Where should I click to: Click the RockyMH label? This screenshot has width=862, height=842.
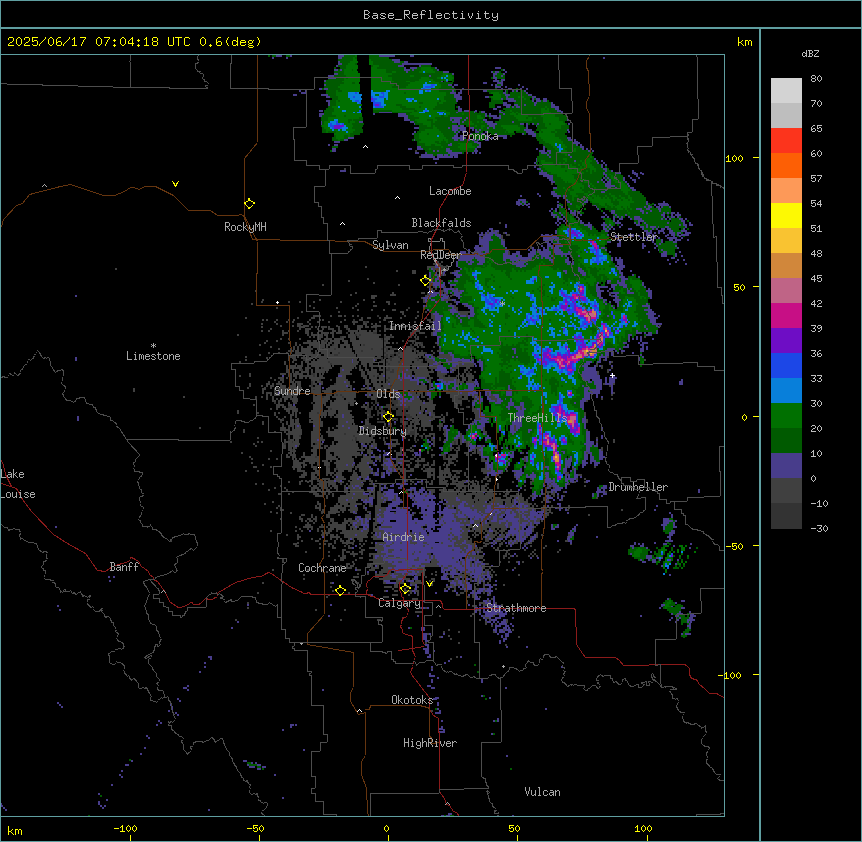tap(245, 227)
